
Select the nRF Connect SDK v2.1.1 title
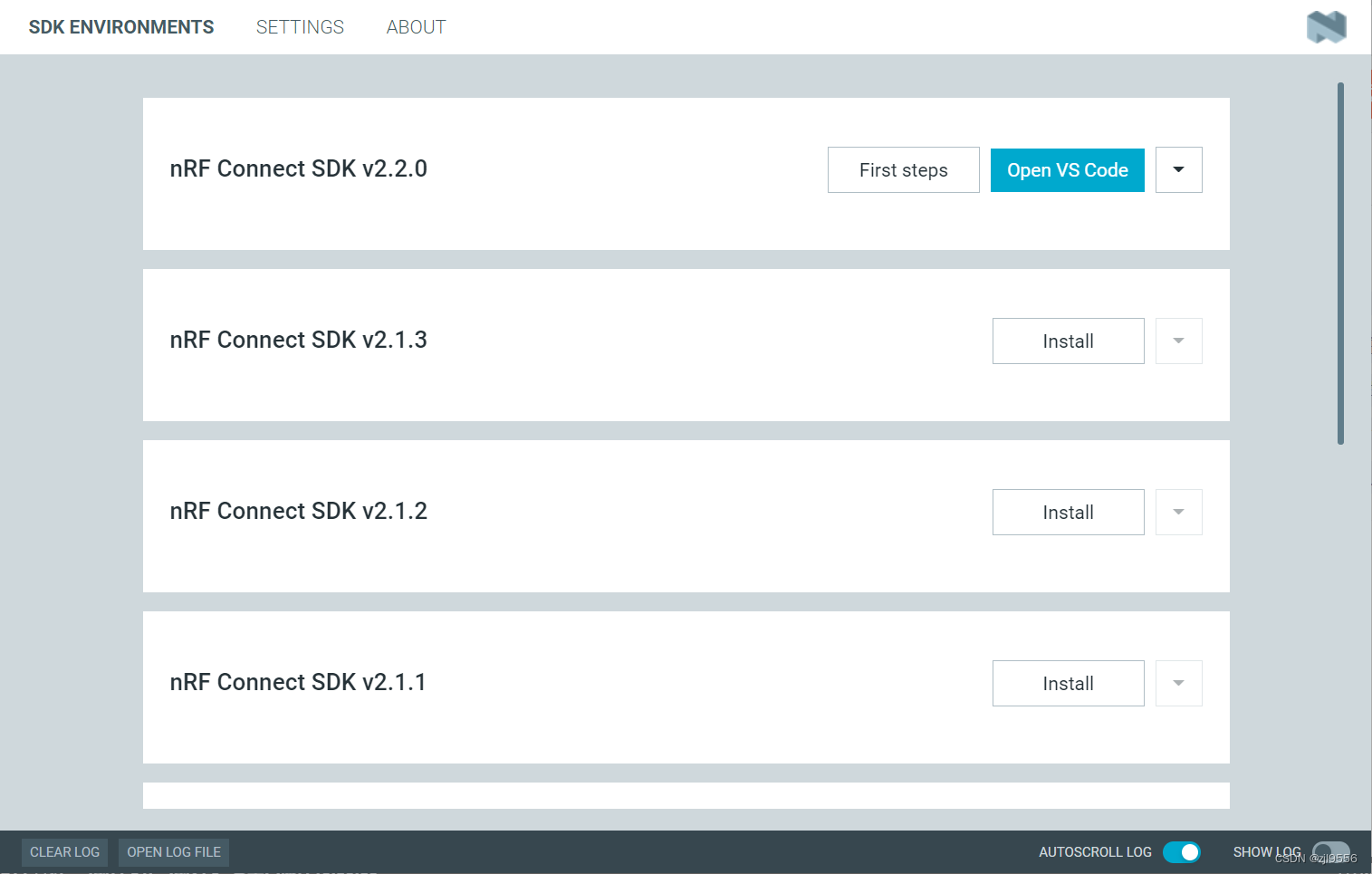click(x=298, y=683)
